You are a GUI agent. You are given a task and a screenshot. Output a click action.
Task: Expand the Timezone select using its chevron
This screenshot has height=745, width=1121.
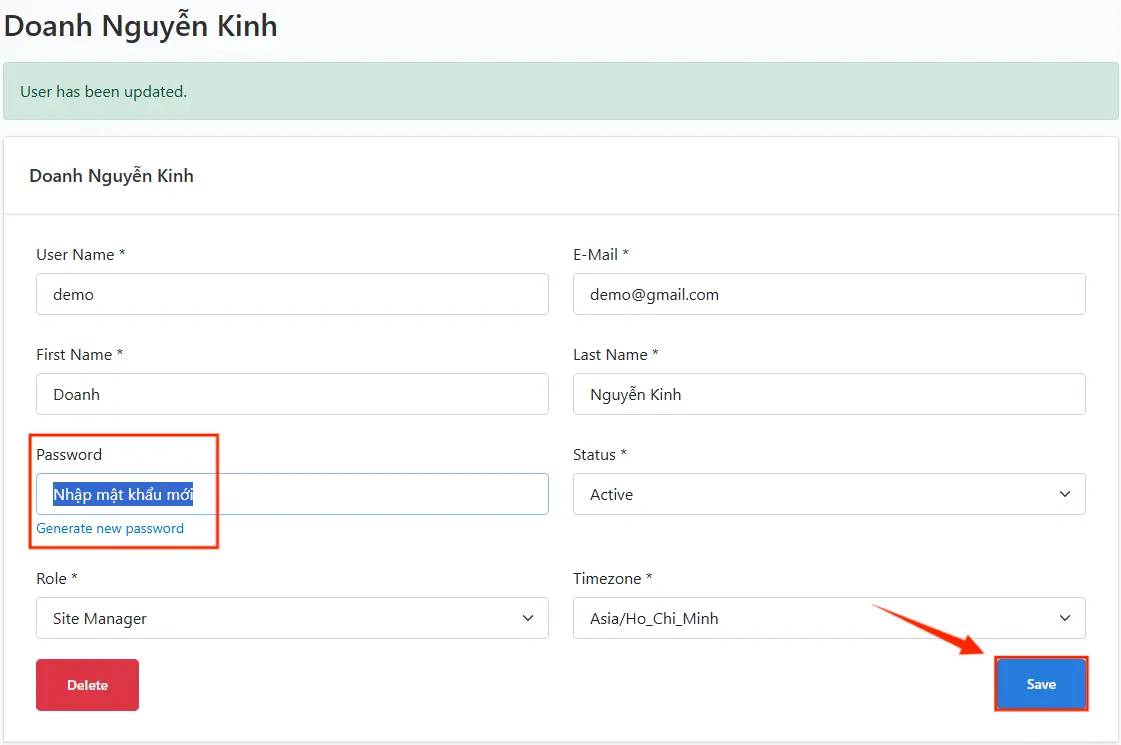pos(1064,618)
